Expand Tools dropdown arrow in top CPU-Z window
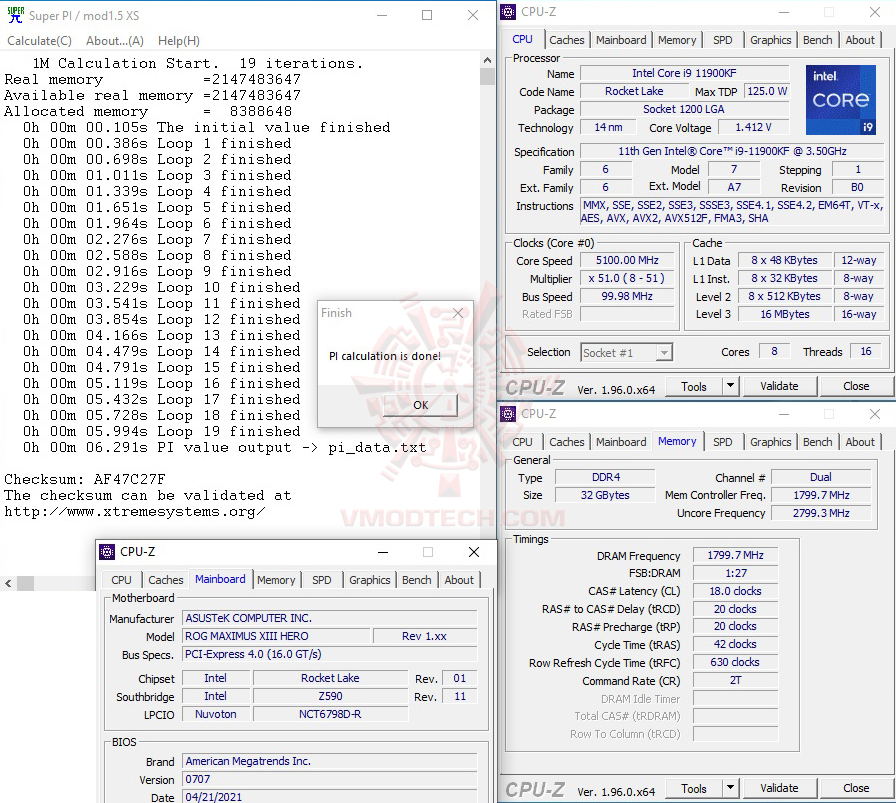896x803 pixels. [x=730, y=387]
